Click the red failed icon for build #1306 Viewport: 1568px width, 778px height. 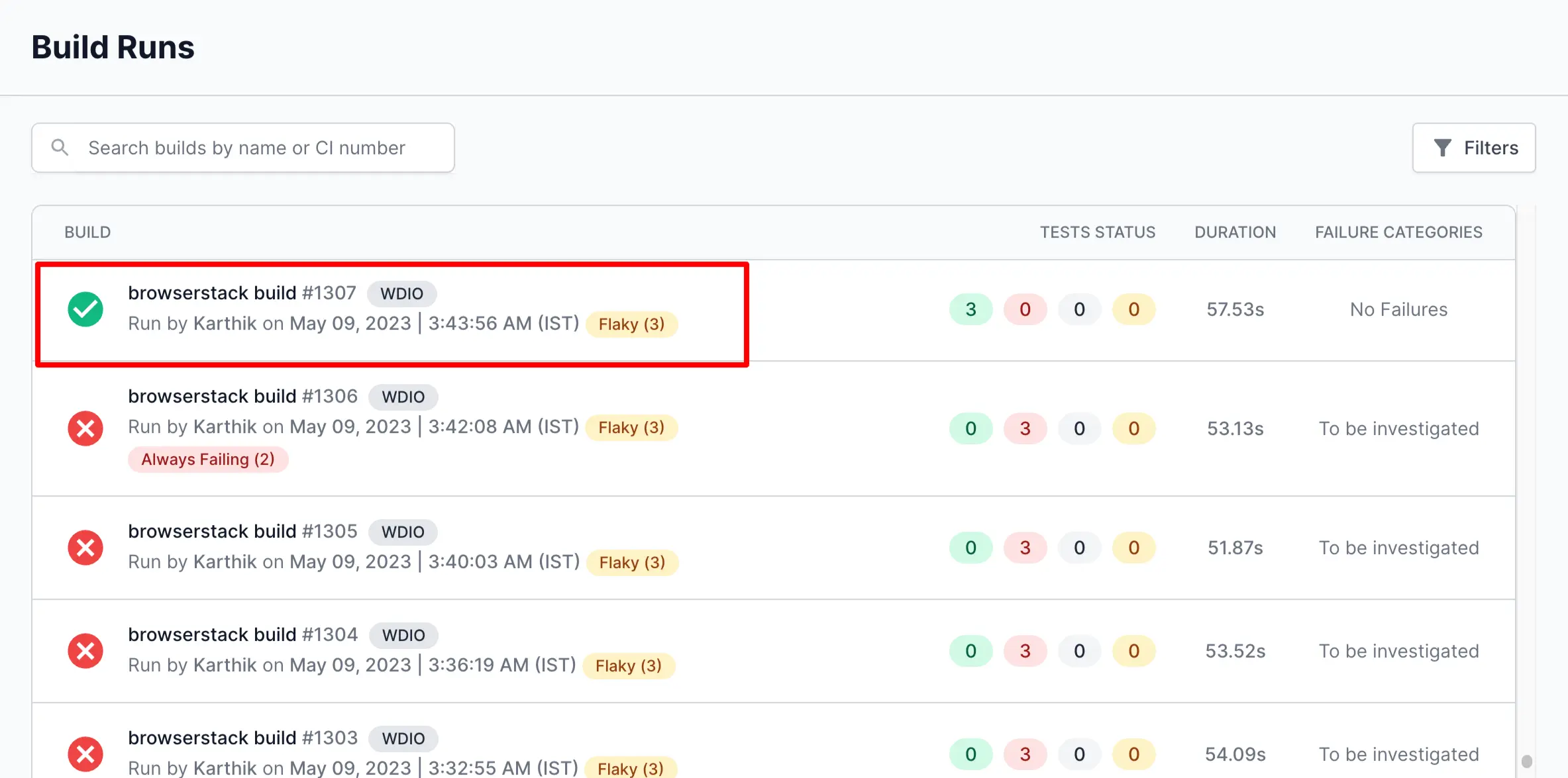[85, 428]
